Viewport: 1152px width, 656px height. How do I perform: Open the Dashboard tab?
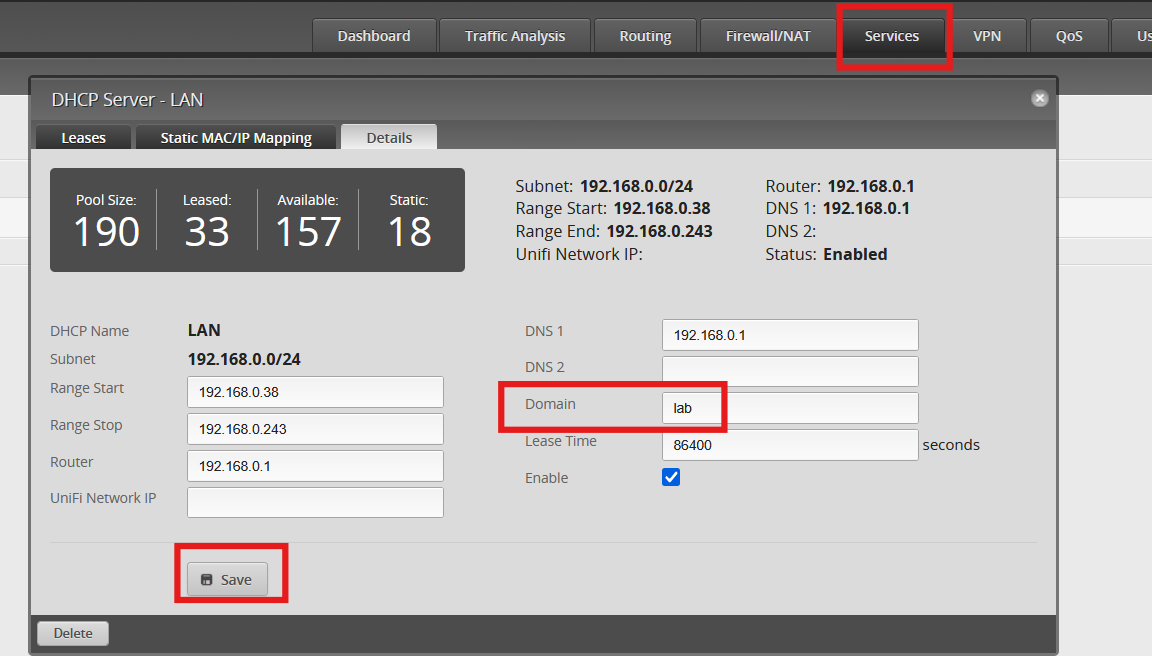coord(374,36)
